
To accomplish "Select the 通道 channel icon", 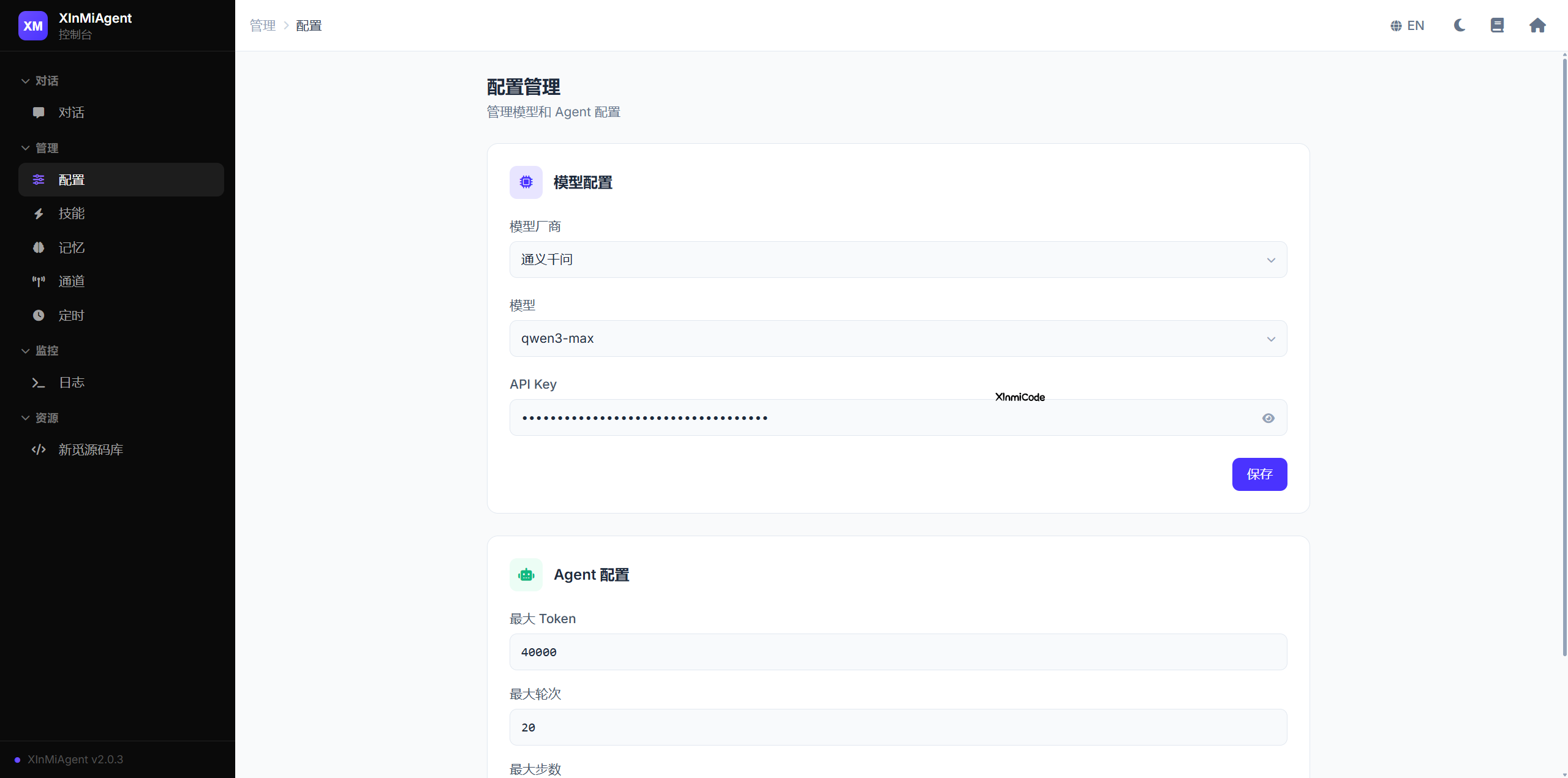I will point(39,281).
